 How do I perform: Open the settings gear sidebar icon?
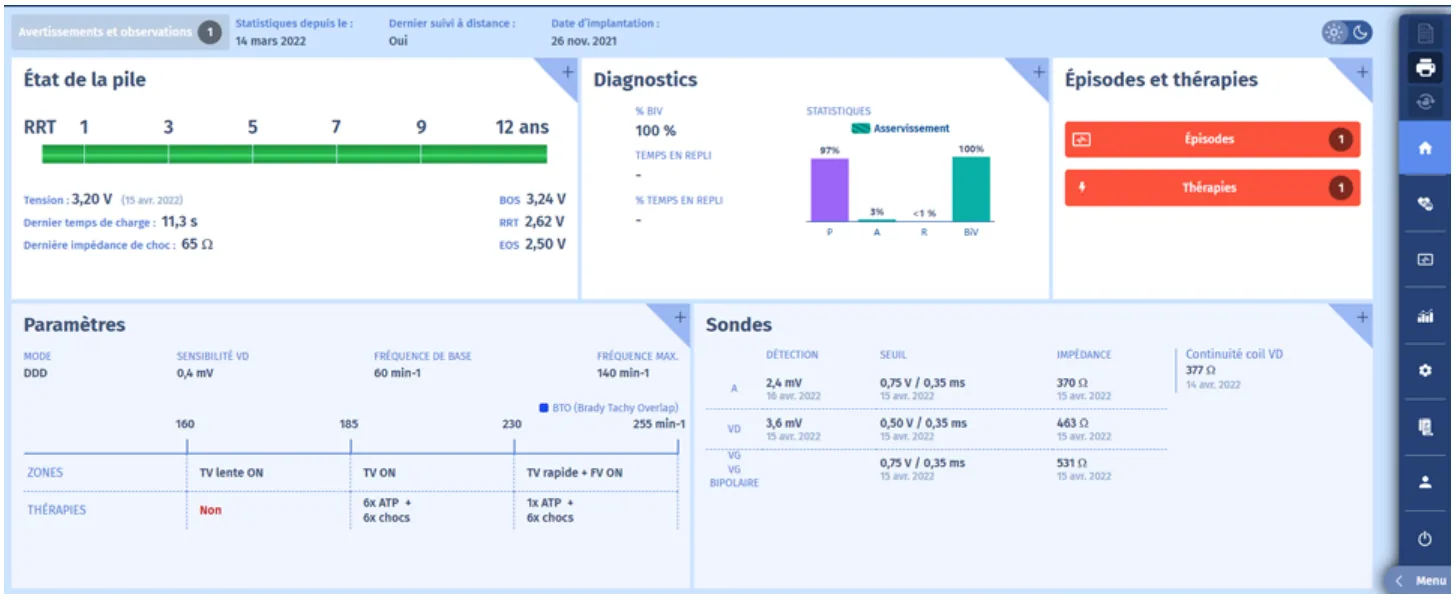click(1425, 371)
